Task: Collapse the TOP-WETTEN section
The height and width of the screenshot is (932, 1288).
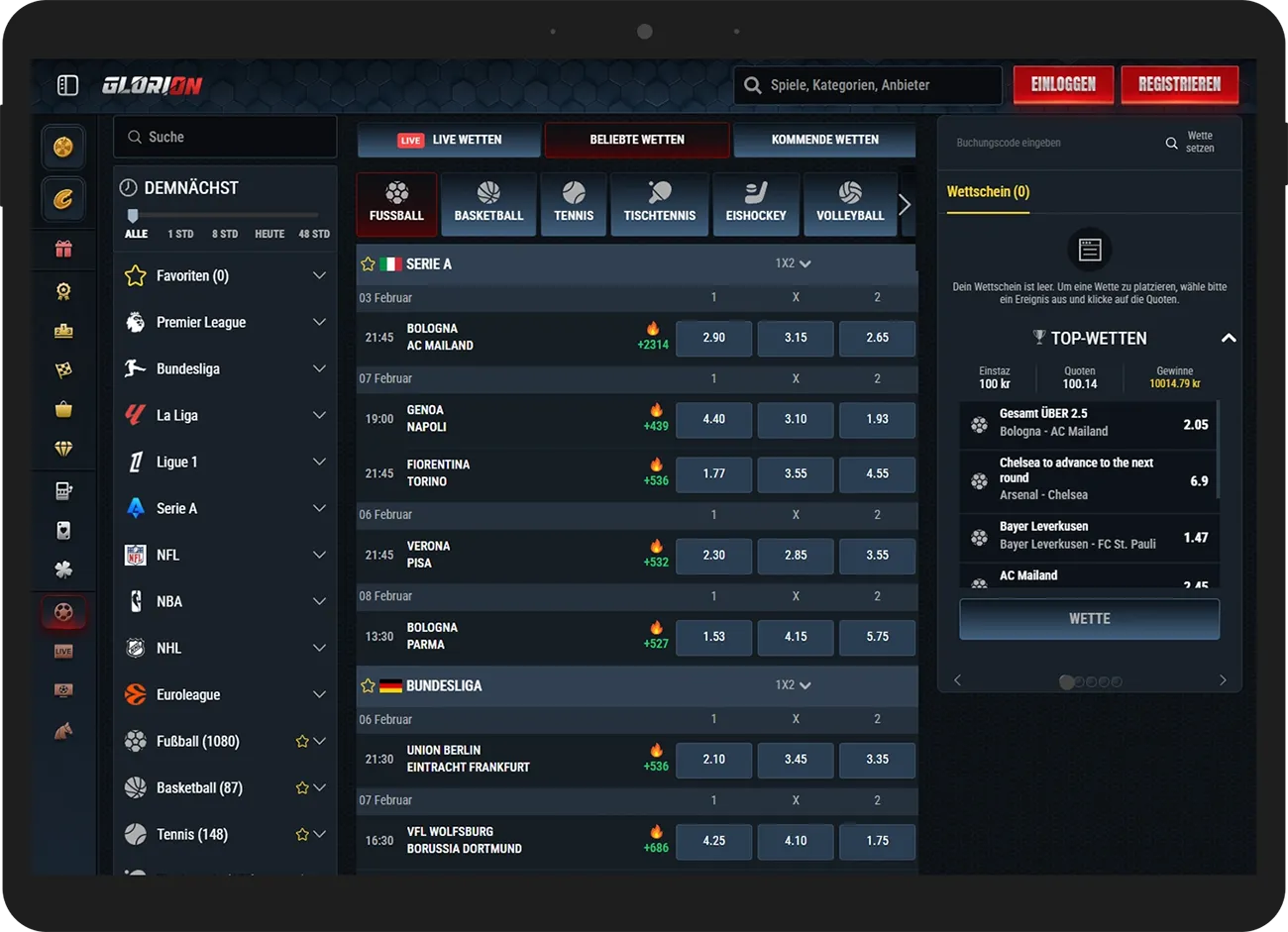Action: tap(1229, 338)
